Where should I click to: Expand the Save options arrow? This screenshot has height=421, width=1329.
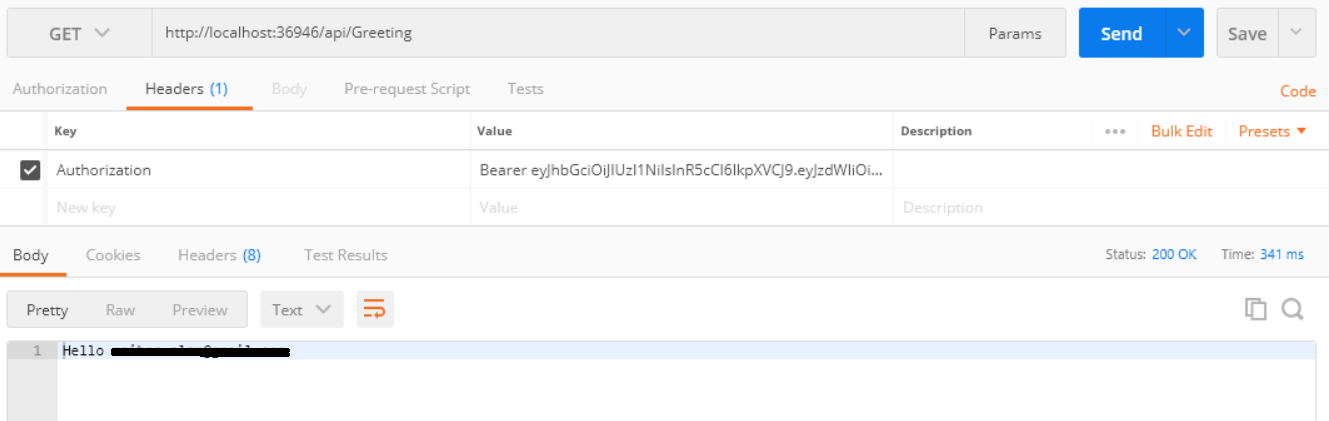pyautogui.click(x=1296, y=34)
